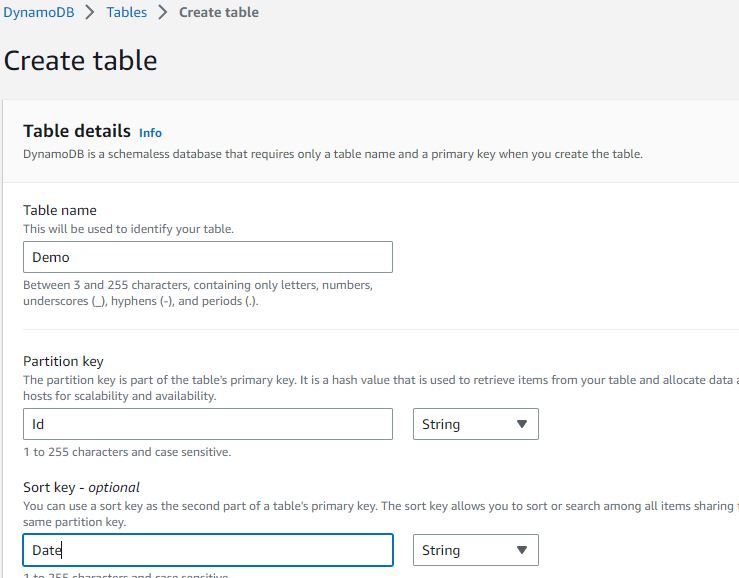Screen dimensions: 739x578
Task: Open the DynamoDB breadcrumb link
Action: coord(39,12)
